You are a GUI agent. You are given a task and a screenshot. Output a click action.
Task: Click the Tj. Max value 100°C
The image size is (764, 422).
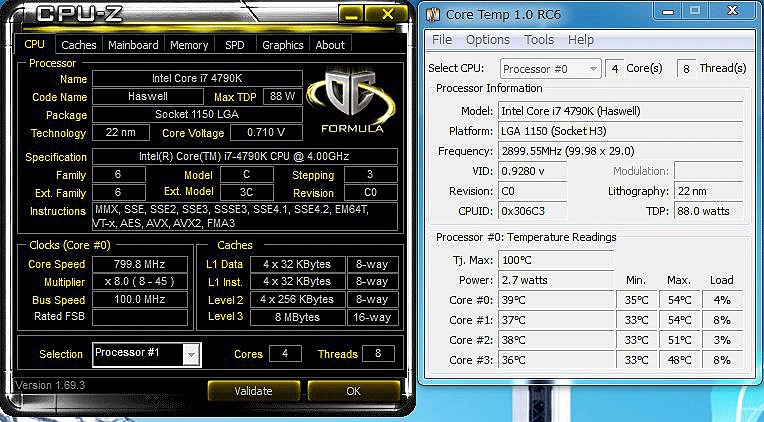(x=556, y=260)
